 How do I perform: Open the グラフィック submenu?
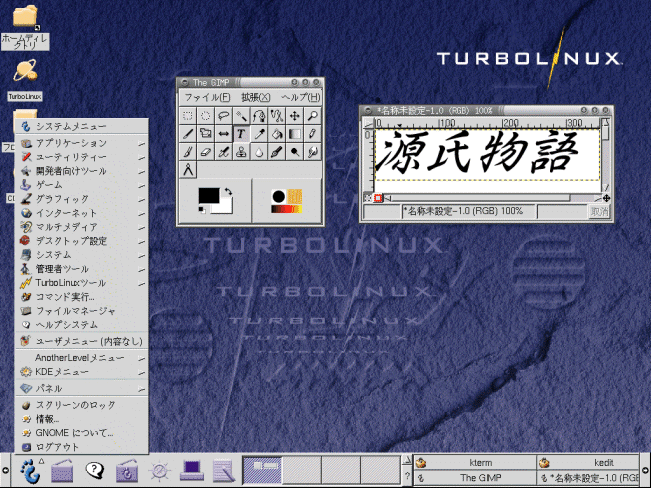[x=82, y=199]
